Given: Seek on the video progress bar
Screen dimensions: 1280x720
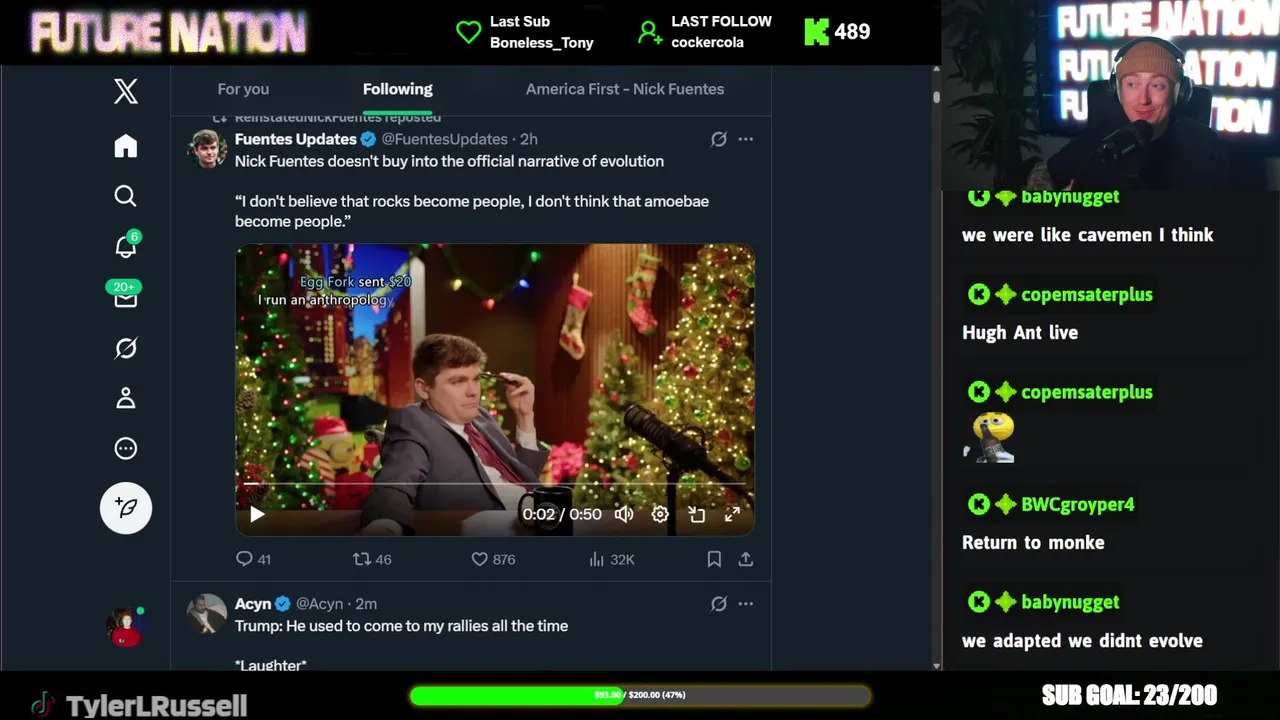Looking at the screenshot, I should coord(495,484).
